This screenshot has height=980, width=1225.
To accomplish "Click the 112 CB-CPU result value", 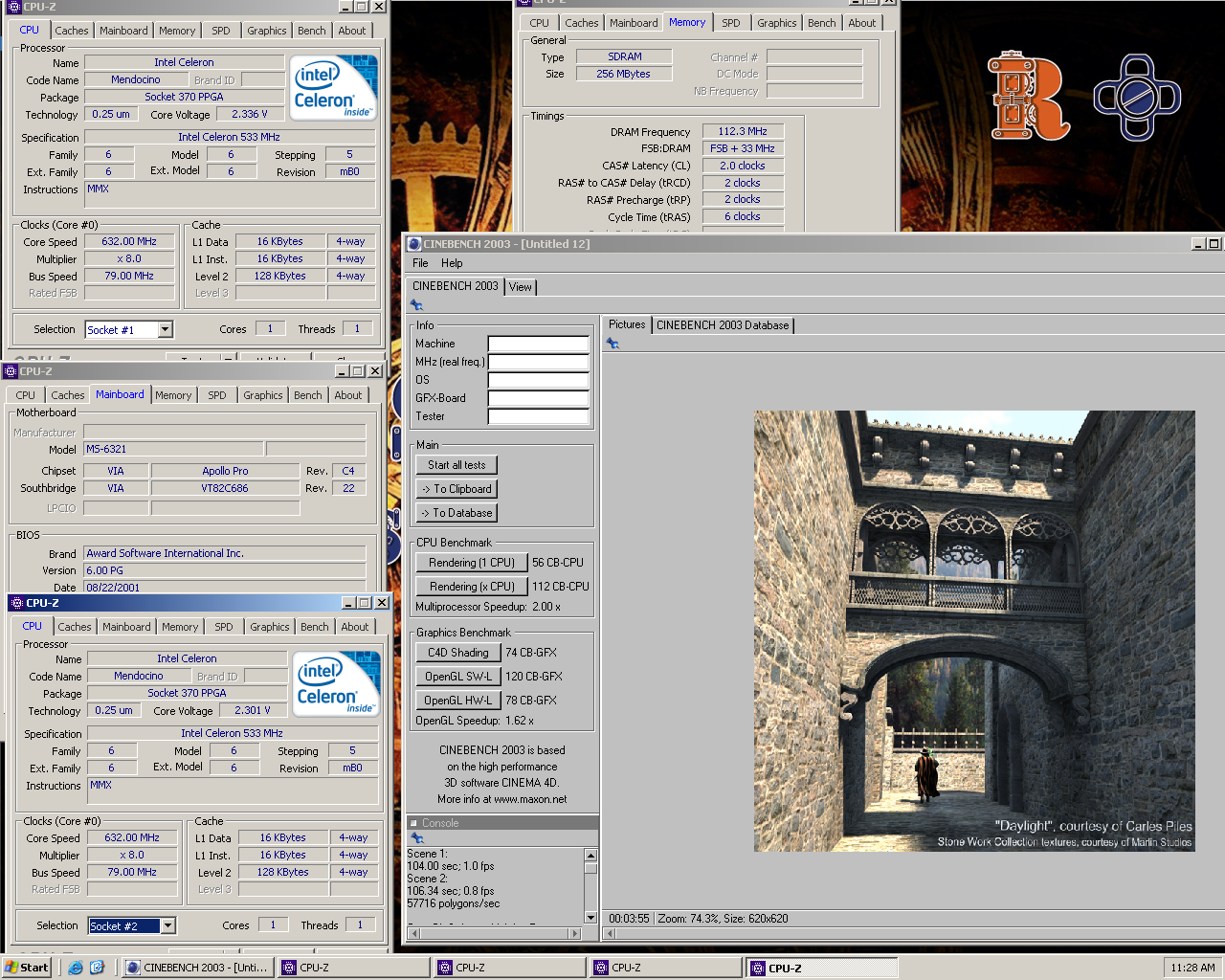I will (x=561, y=587).
